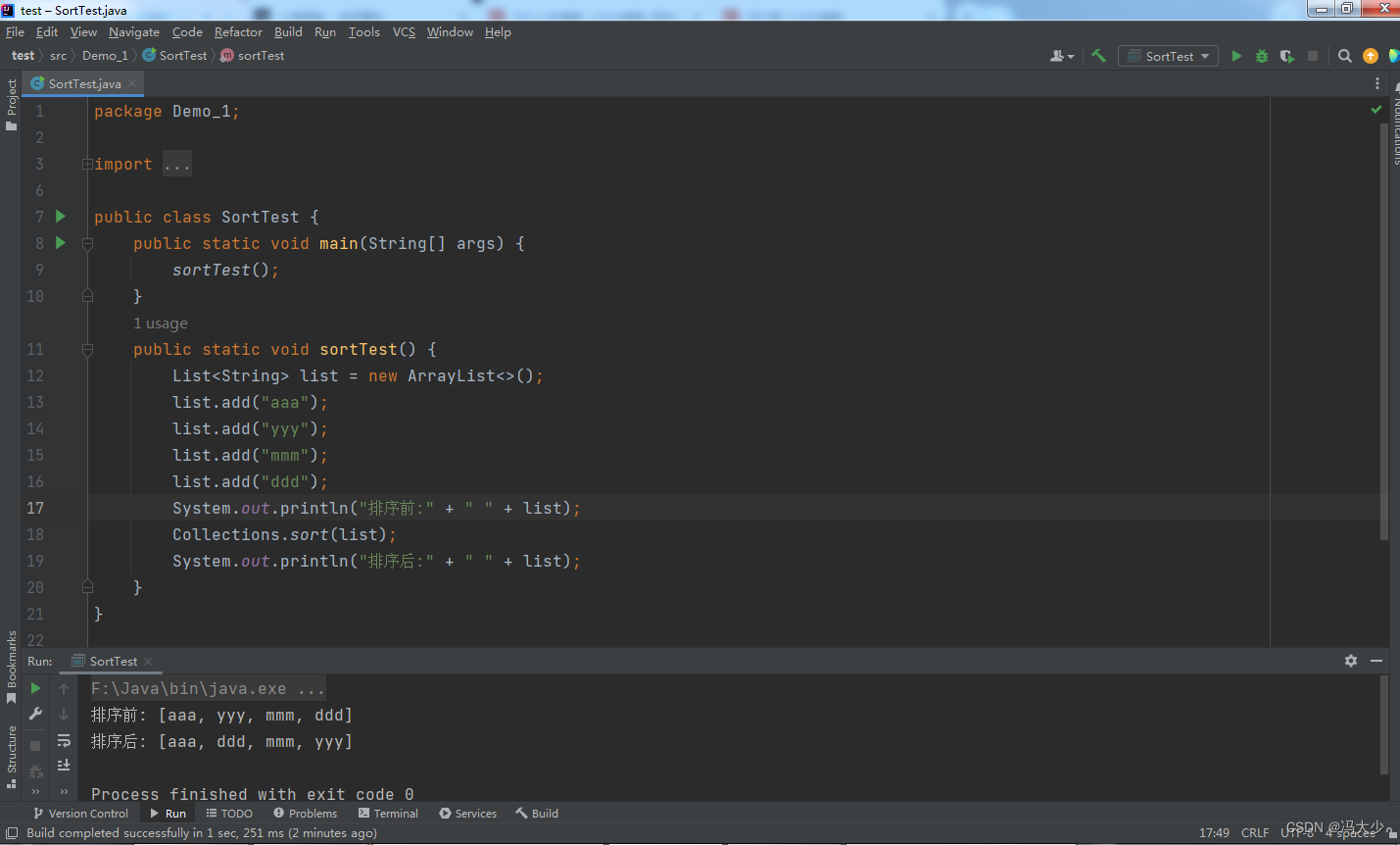
Task: Open the user account dropdown
Action: [x=1062, y=56]
